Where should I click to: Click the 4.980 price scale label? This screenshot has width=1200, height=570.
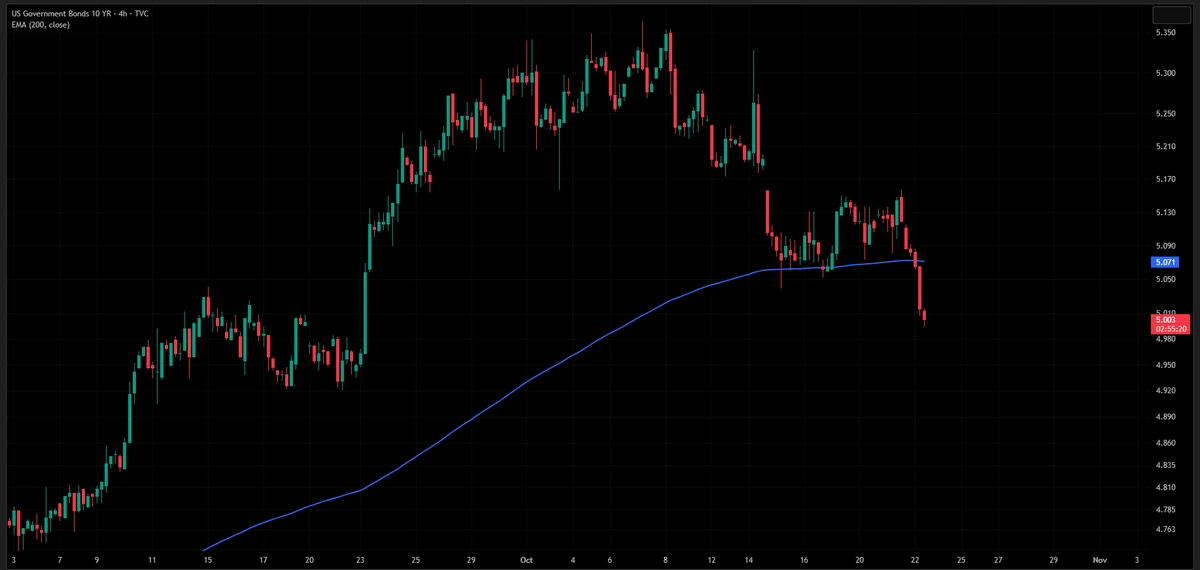1165,339
